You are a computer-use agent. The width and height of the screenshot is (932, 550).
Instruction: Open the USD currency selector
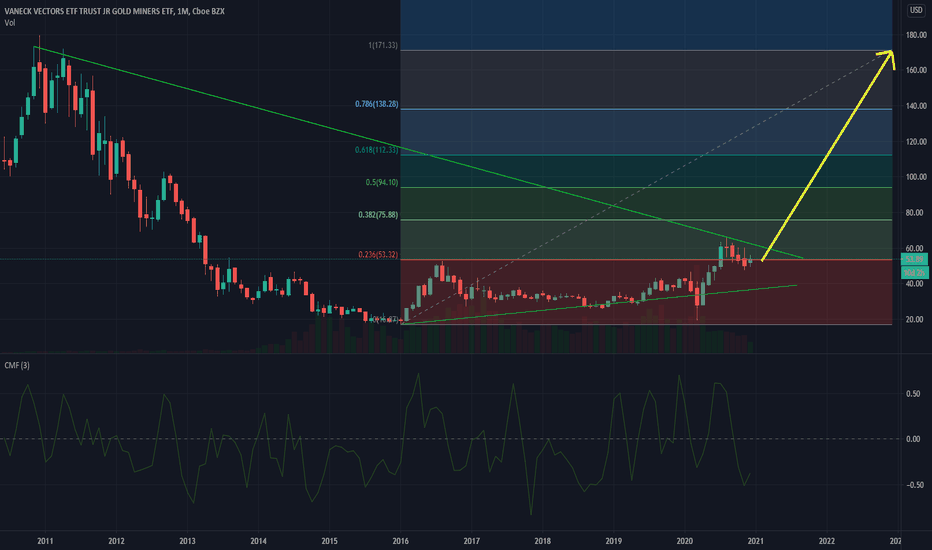click(916, 10)
